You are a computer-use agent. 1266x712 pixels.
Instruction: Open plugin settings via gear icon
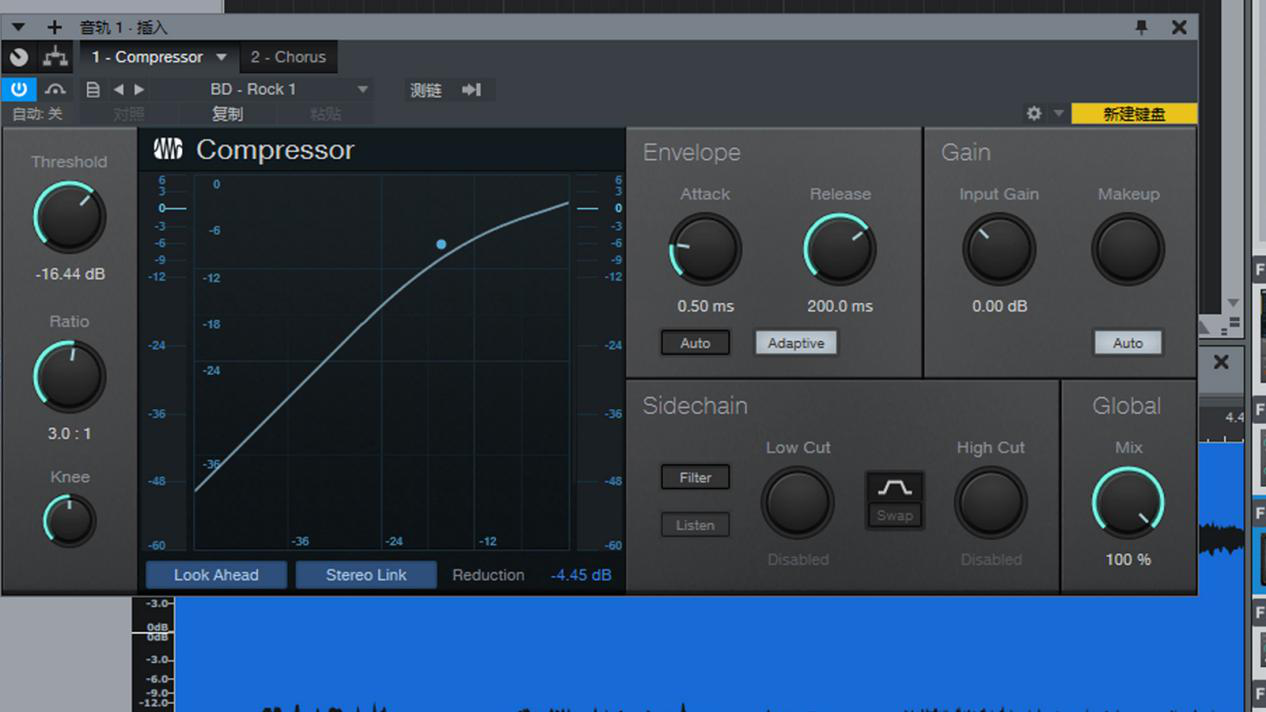pos(1033,113)
